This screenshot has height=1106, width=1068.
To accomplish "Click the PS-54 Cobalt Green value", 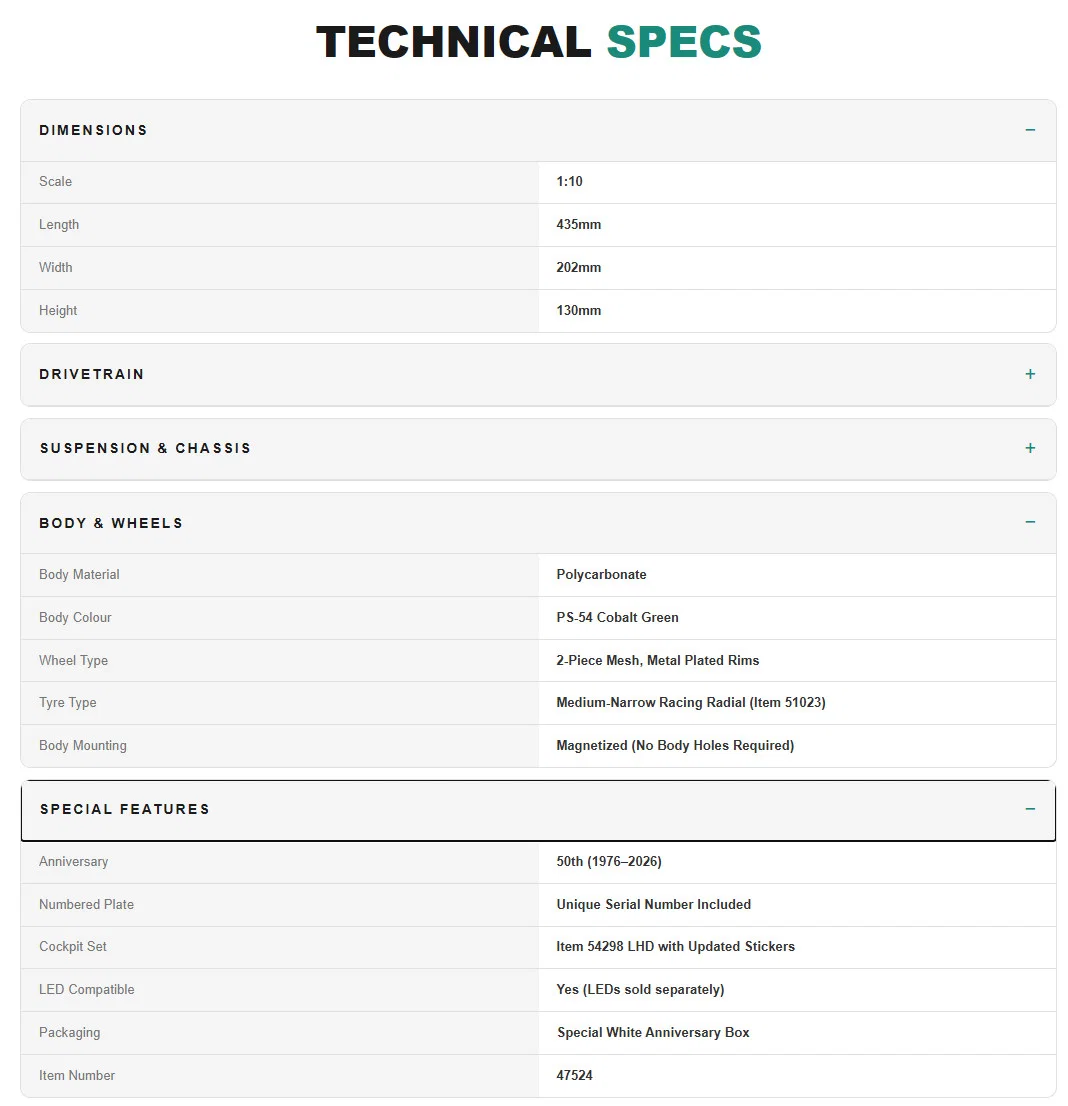I will pyautogui.click(x=617, y=617).
